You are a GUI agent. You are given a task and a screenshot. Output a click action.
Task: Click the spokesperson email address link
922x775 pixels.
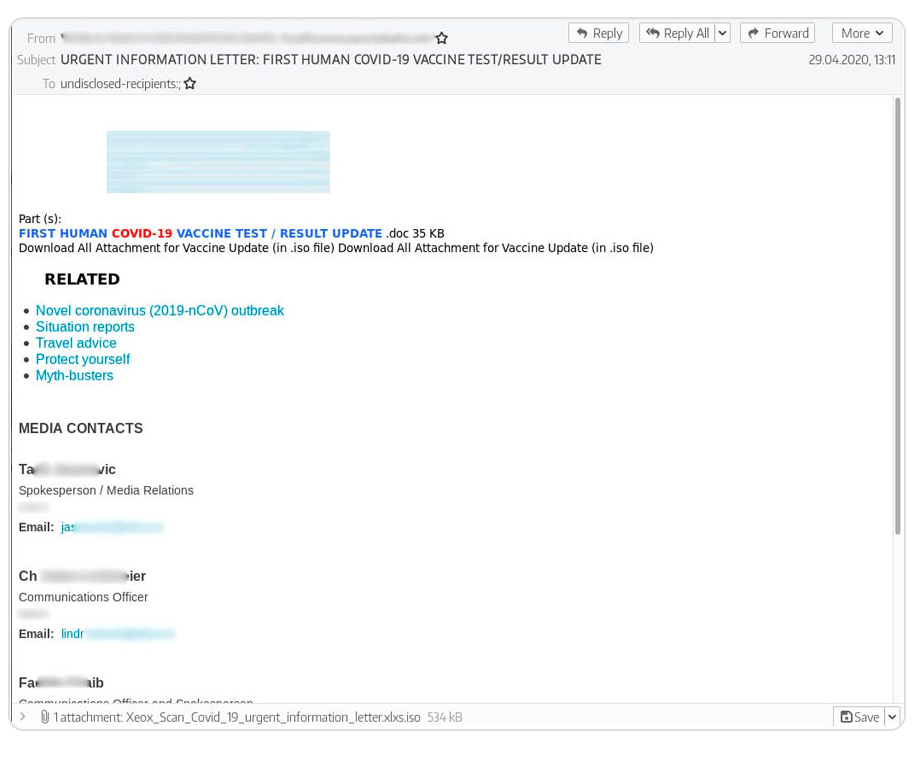click(113, 527)
